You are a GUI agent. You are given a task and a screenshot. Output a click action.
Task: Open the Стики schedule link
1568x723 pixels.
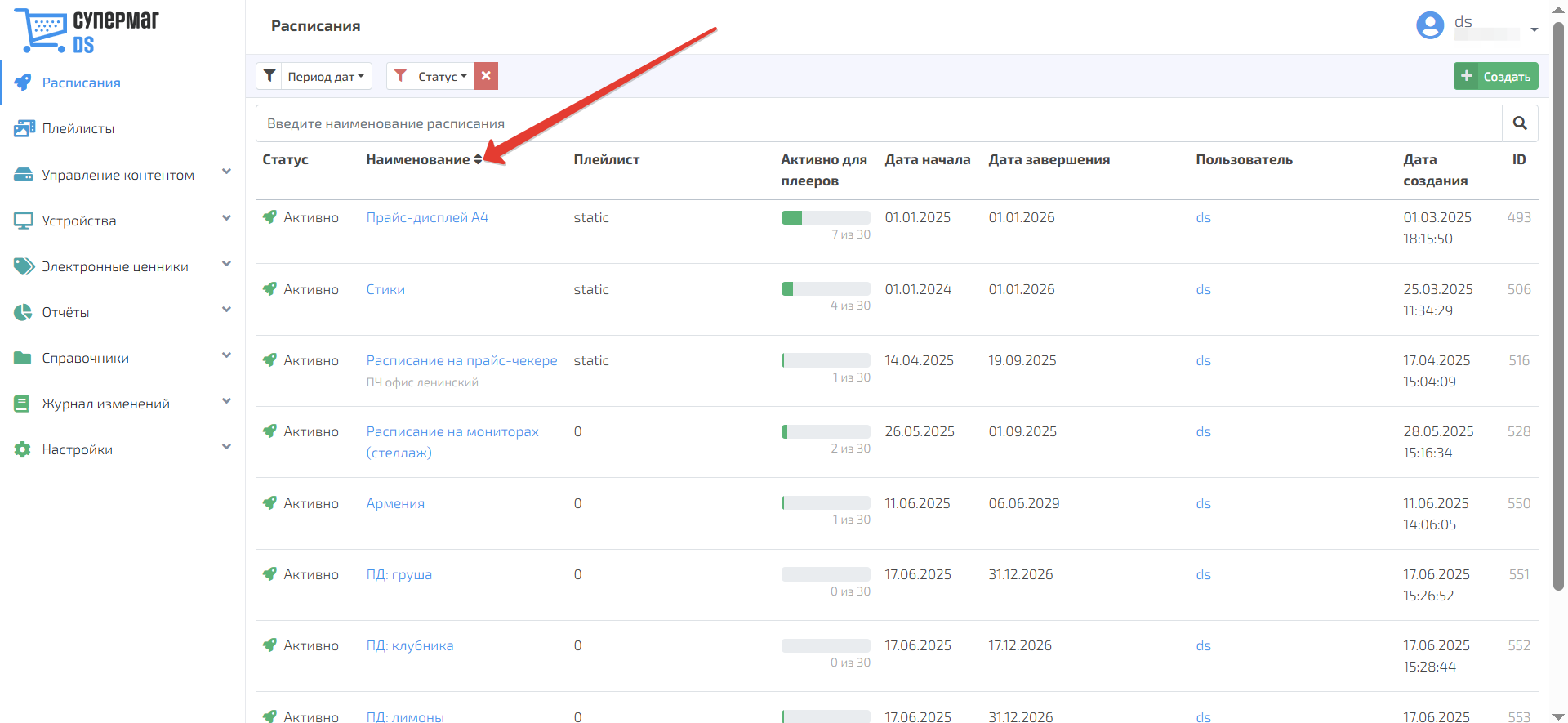coord(385,289)
